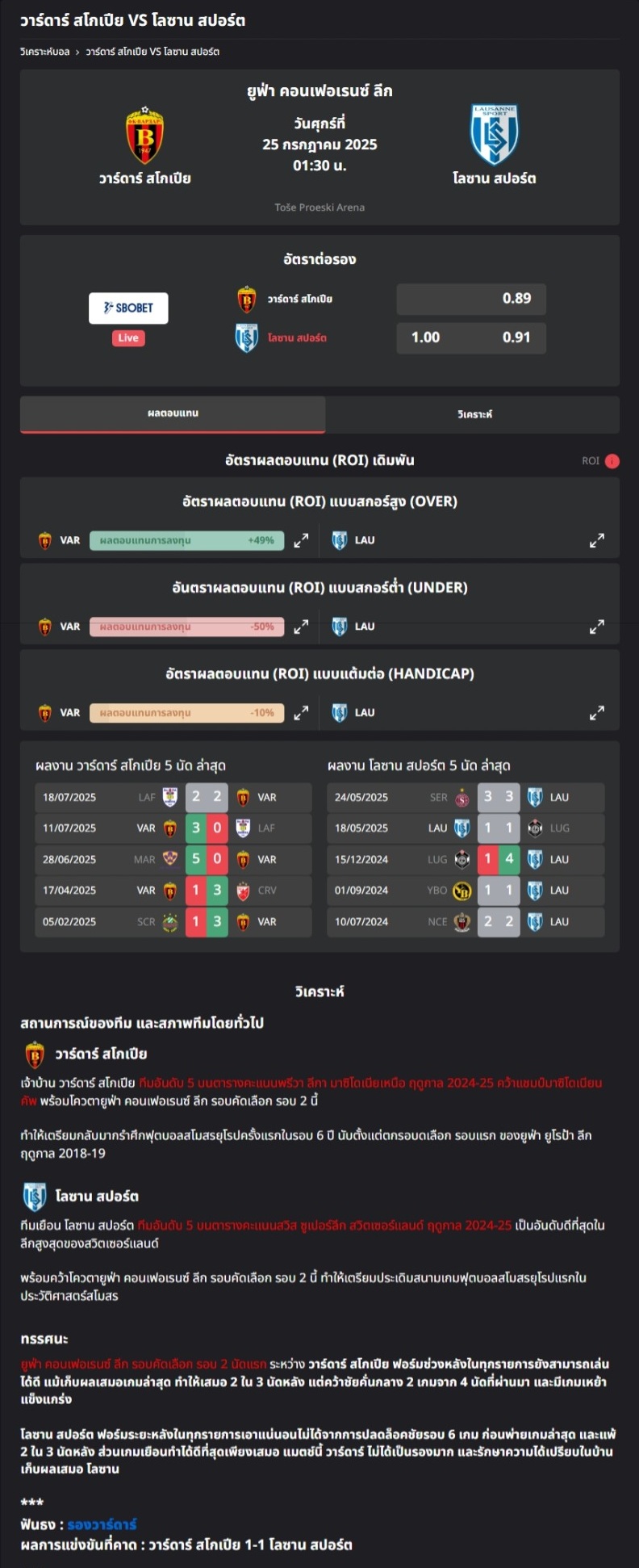
Task: Click the red ROI info icon
Action: pyautogui.click(x=612, y=461)
